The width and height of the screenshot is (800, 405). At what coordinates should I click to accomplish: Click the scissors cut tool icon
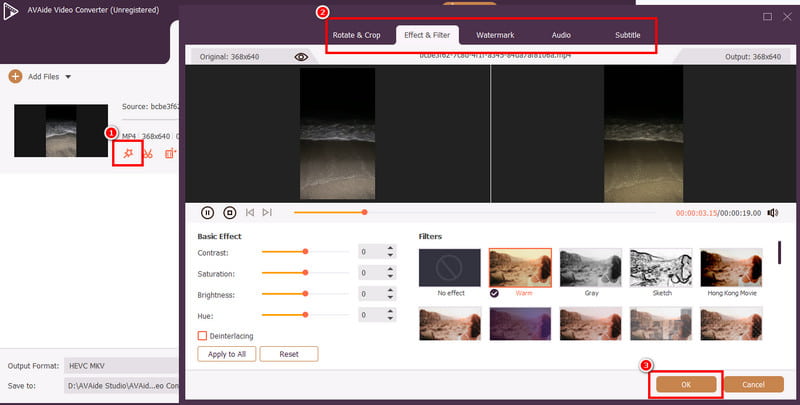(148, 153)
